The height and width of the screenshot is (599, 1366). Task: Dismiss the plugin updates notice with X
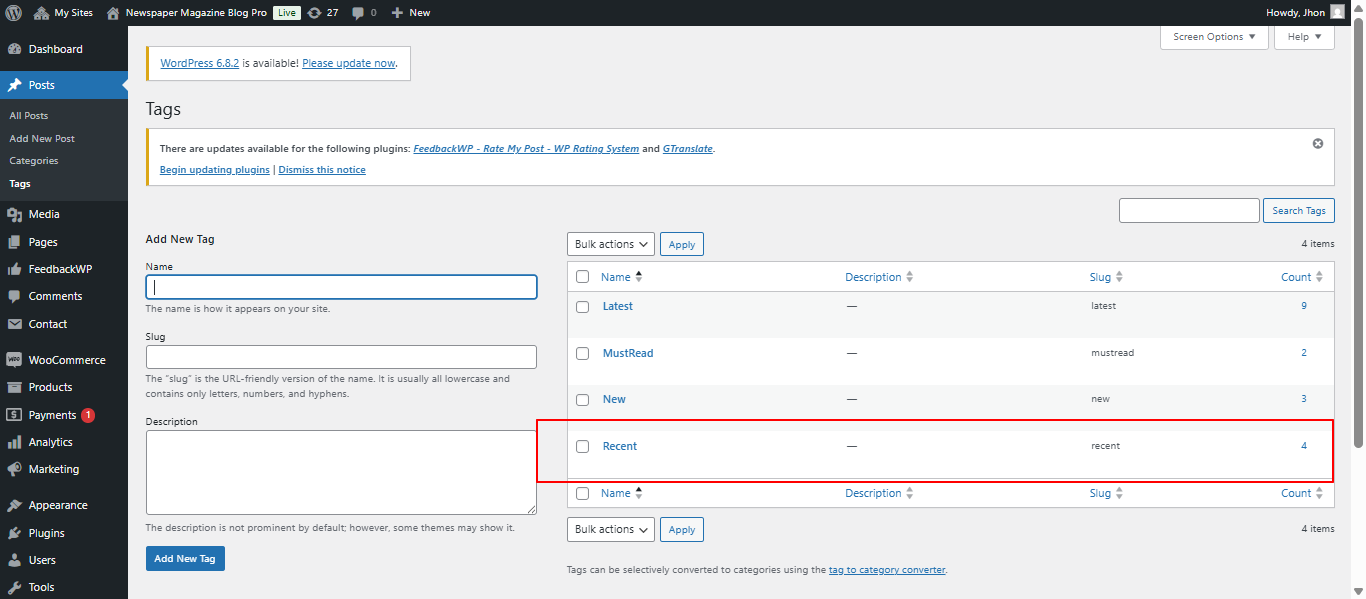(1318, 143)
